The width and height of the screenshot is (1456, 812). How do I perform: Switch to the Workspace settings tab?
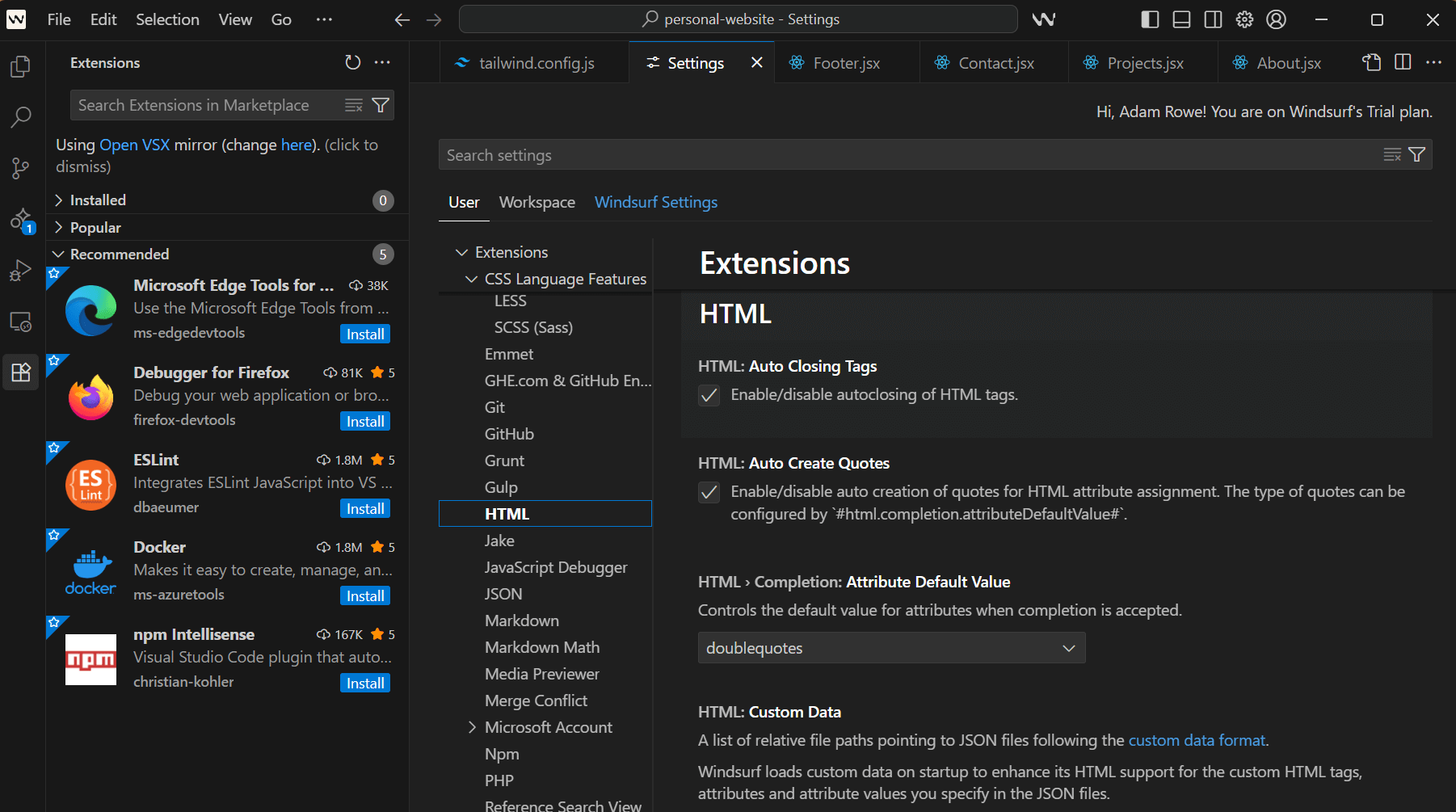[537, 202]
